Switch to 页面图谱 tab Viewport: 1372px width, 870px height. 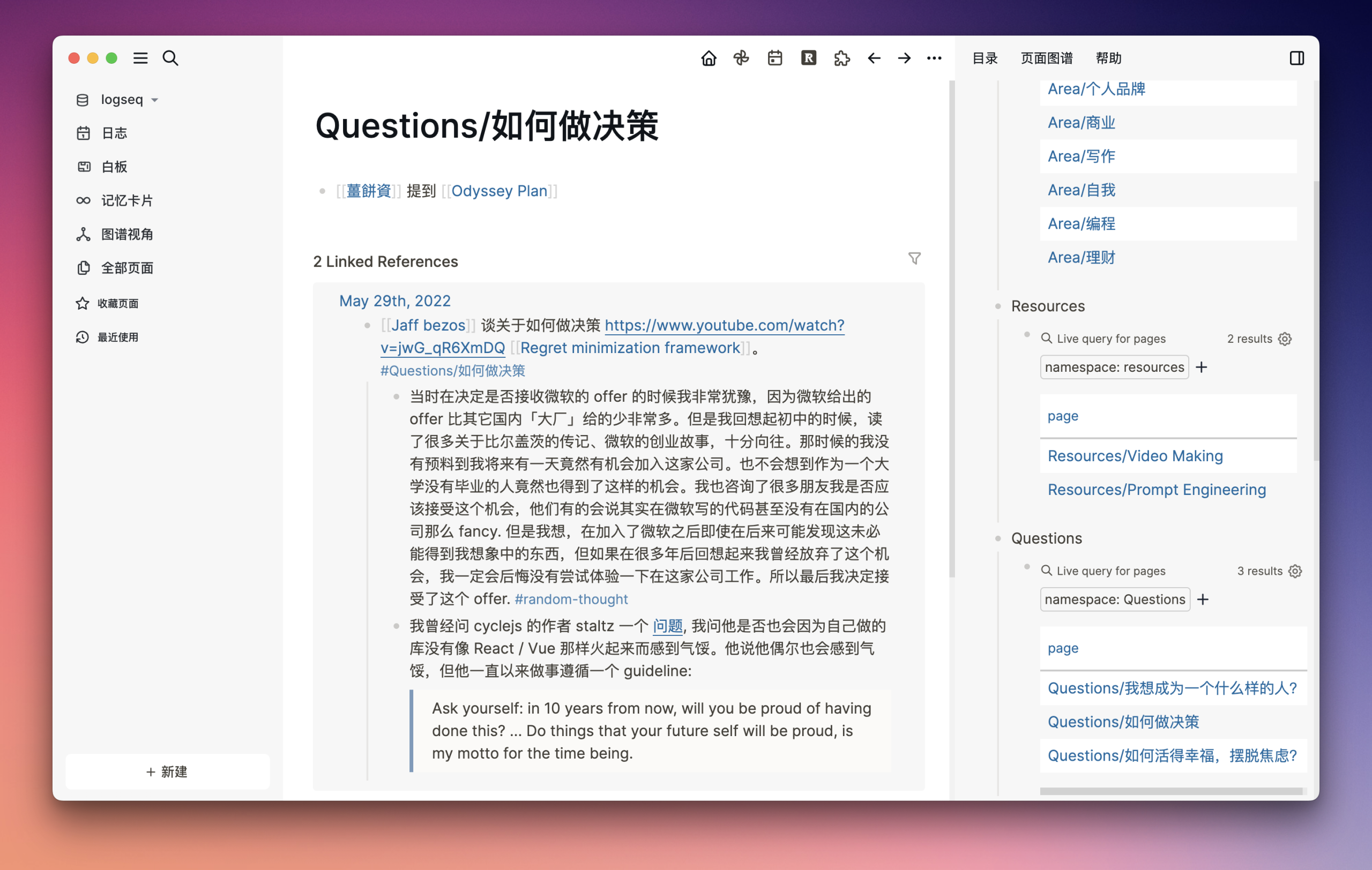(x=1046, y=58)
